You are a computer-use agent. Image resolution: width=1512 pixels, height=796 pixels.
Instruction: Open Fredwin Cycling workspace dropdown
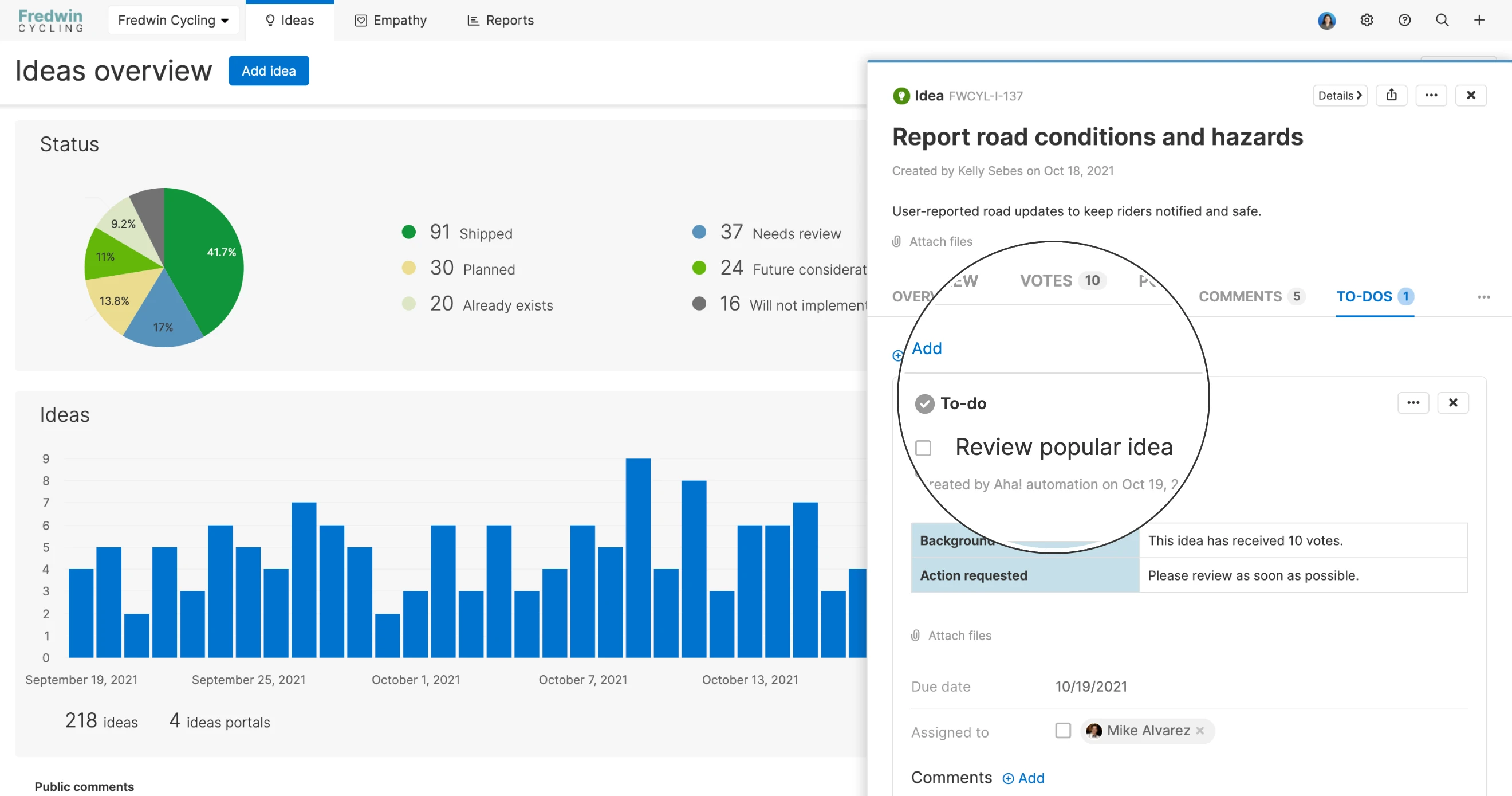click(172, 21)
